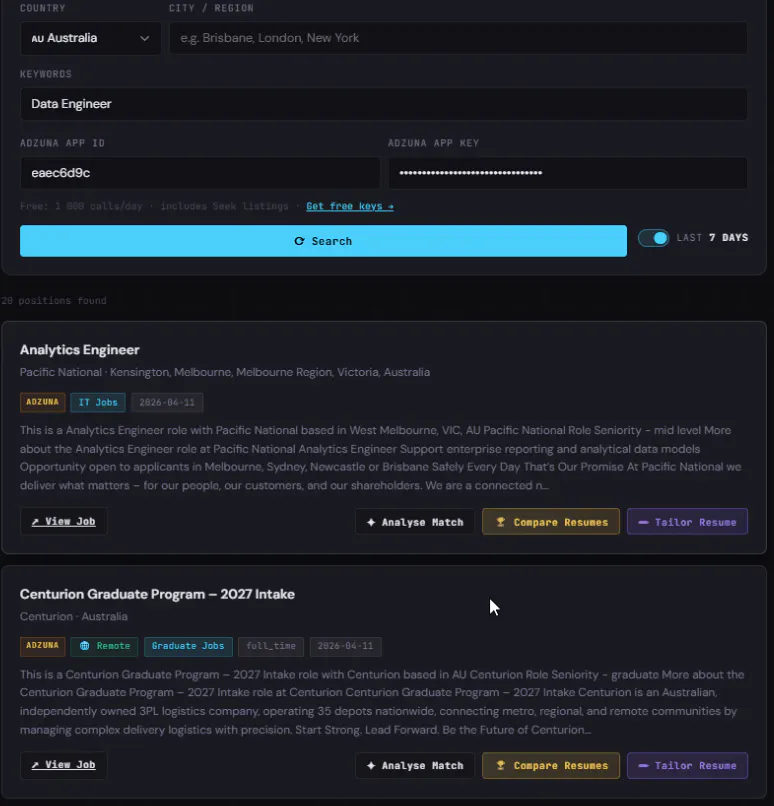Click the 2026-04-11 date on Centurion card
This screenshot has width=774, height=806.
coord(345,646)
